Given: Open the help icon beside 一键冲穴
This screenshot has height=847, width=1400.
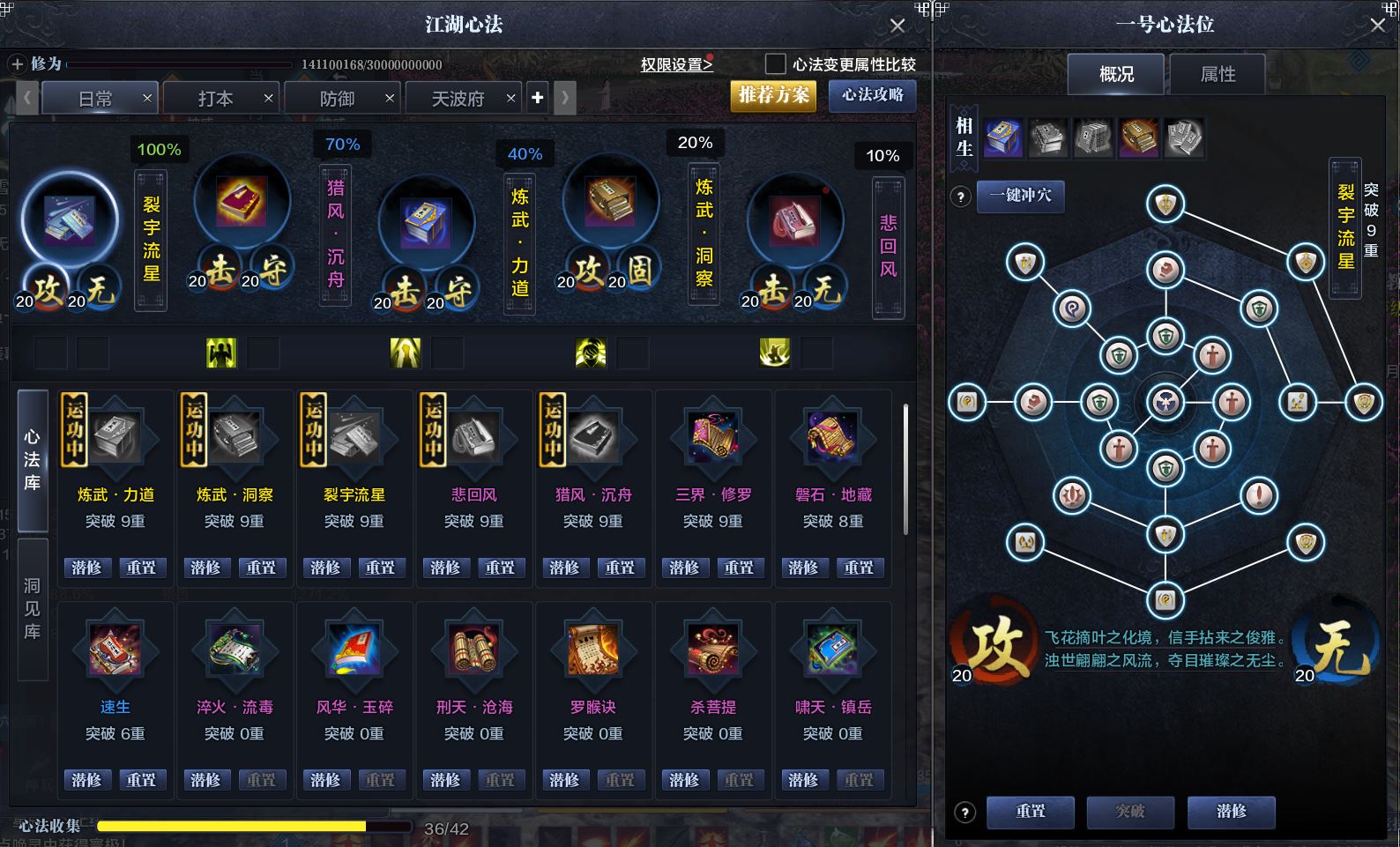Looking at the screenshot, I should (x=962, y=197).
